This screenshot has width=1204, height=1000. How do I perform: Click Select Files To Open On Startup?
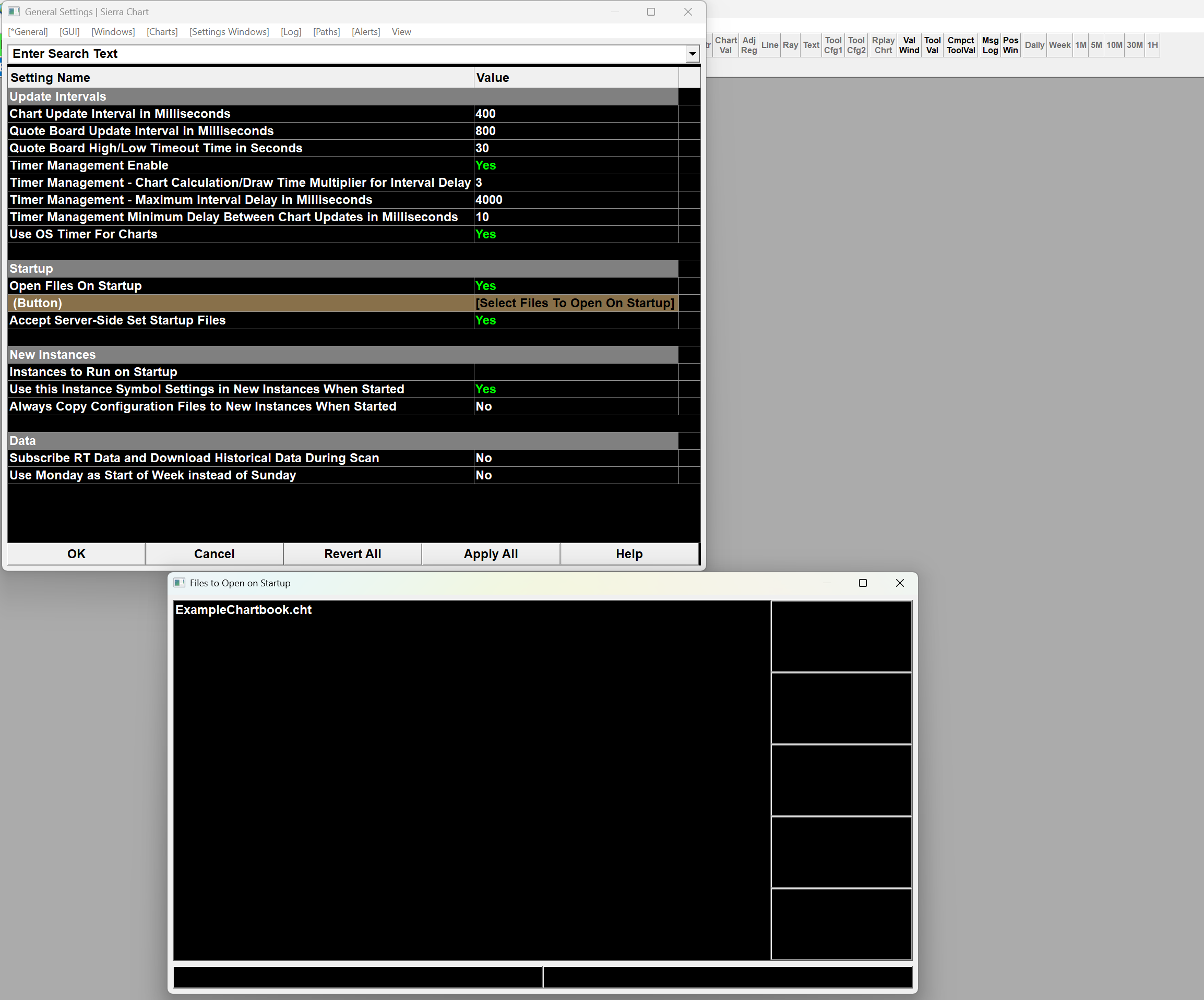click(575, 303)
